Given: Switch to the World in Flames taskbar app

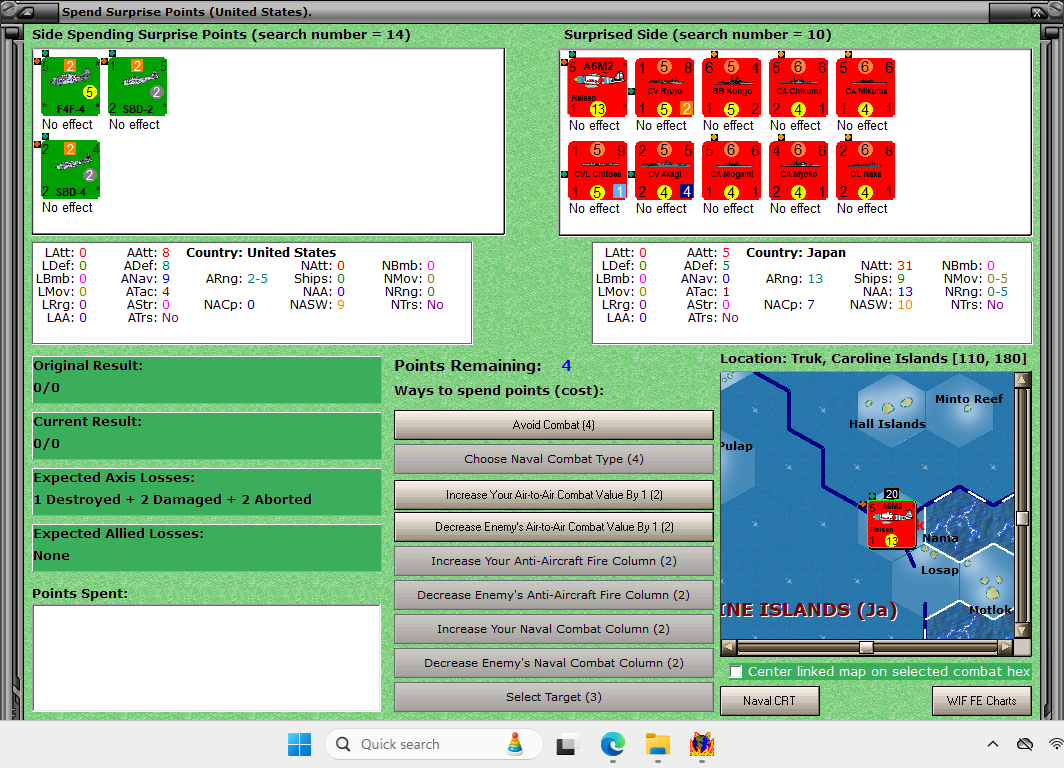Looking at the screenshot, I should coord(702,744).
